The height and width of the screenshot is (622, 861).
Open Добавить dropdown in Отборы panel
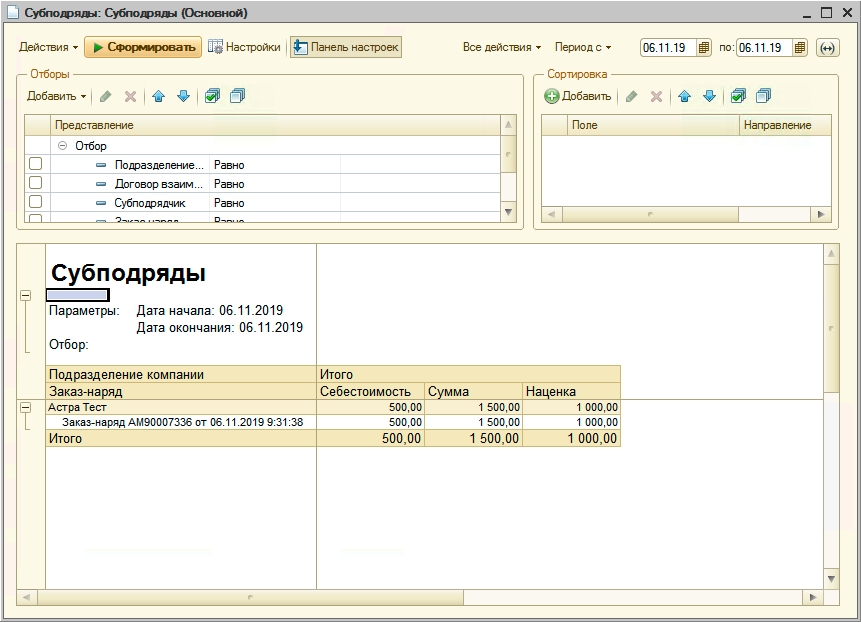point(57,96)
